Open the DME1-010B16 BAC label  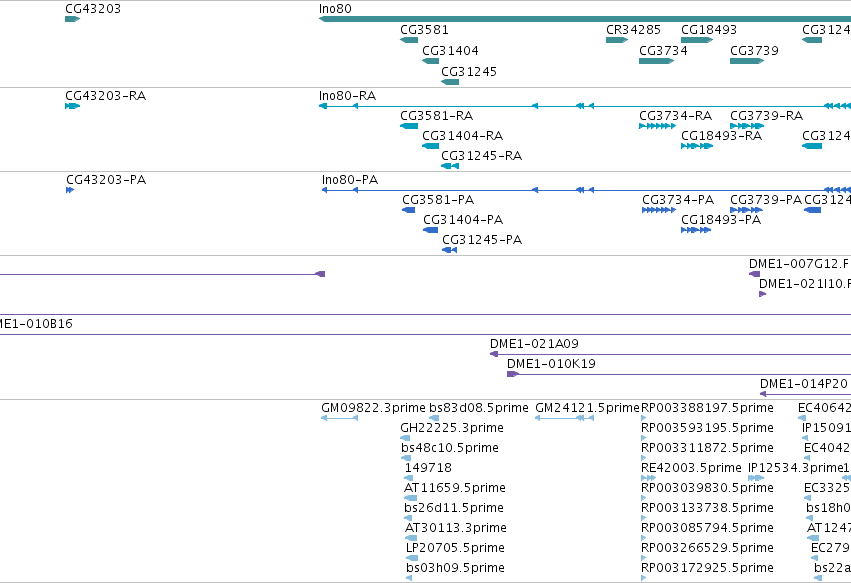[36, 324]
